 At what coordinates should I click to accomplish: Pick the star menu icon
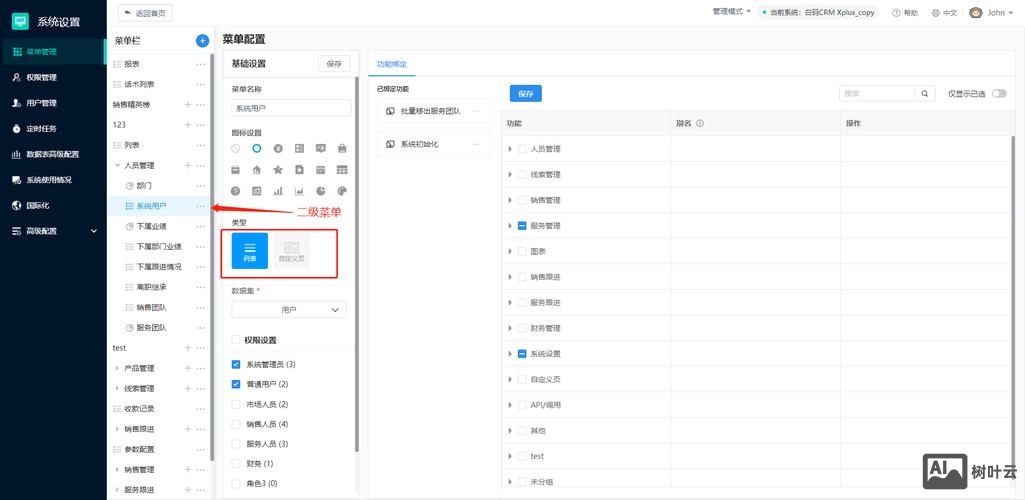[278, 170]
